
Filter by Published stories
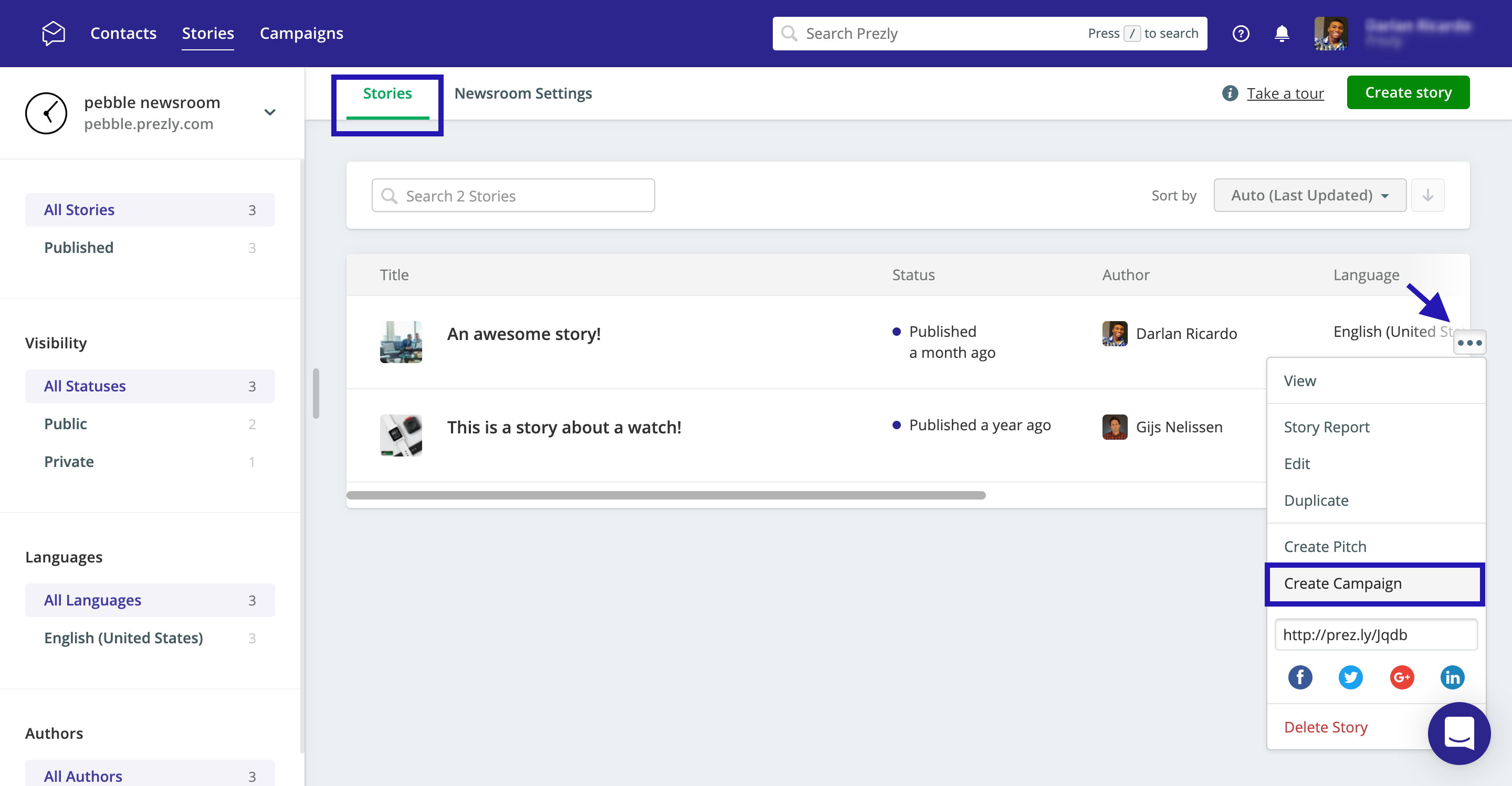coord(150,248)
